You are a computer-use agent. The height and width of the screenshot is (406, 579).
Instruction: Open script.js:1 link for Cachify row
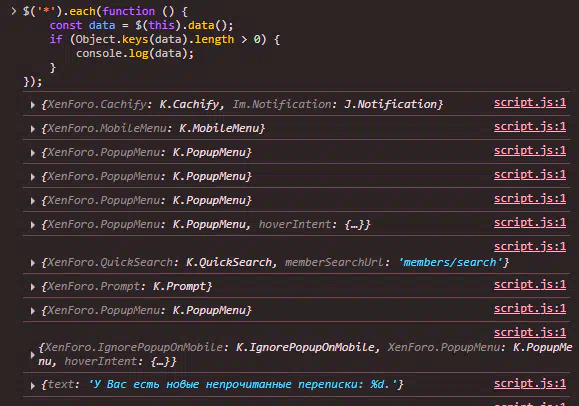click(x=530, y=103)
